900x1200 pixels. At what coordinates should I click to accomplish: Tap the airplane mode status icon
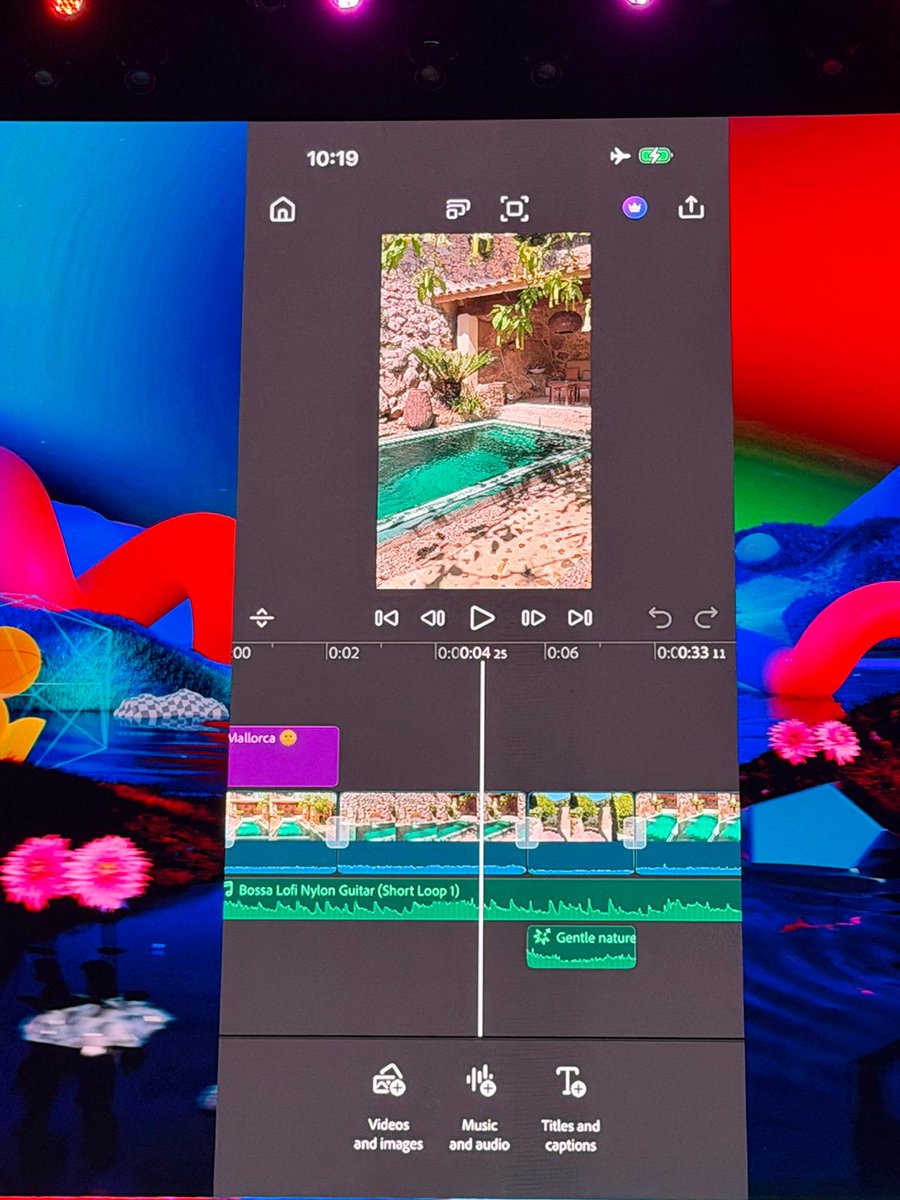coord(620,156)
